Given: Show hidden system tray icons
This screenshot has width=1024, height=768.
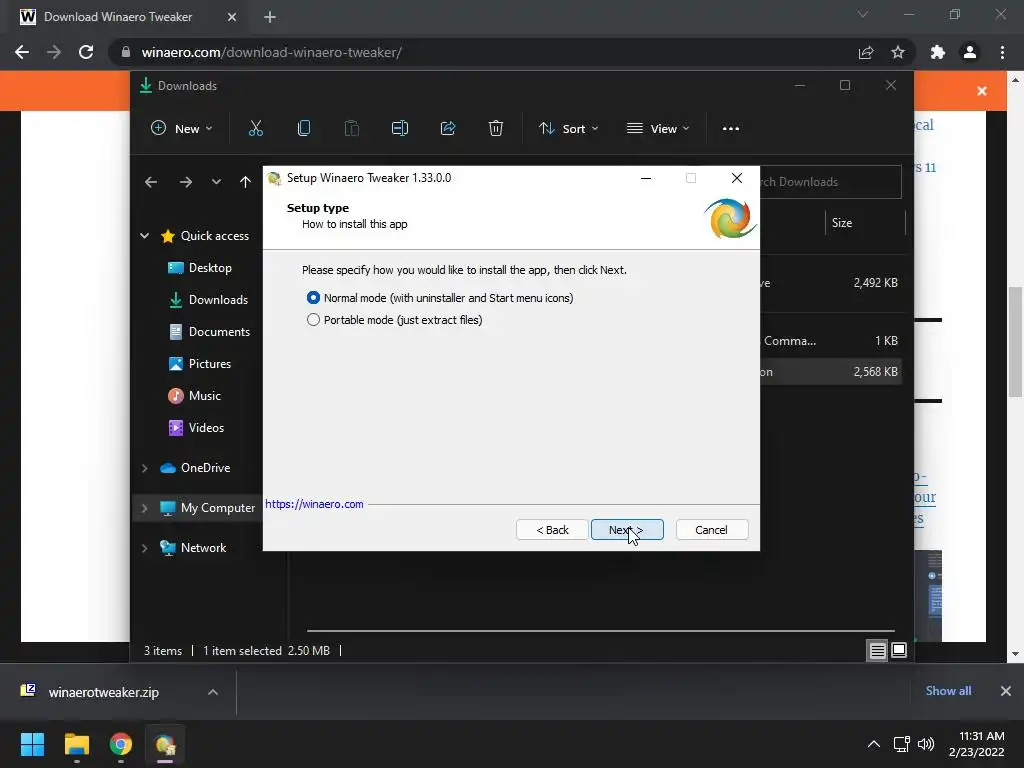Looking at the screenshot, I should [873, 744].
